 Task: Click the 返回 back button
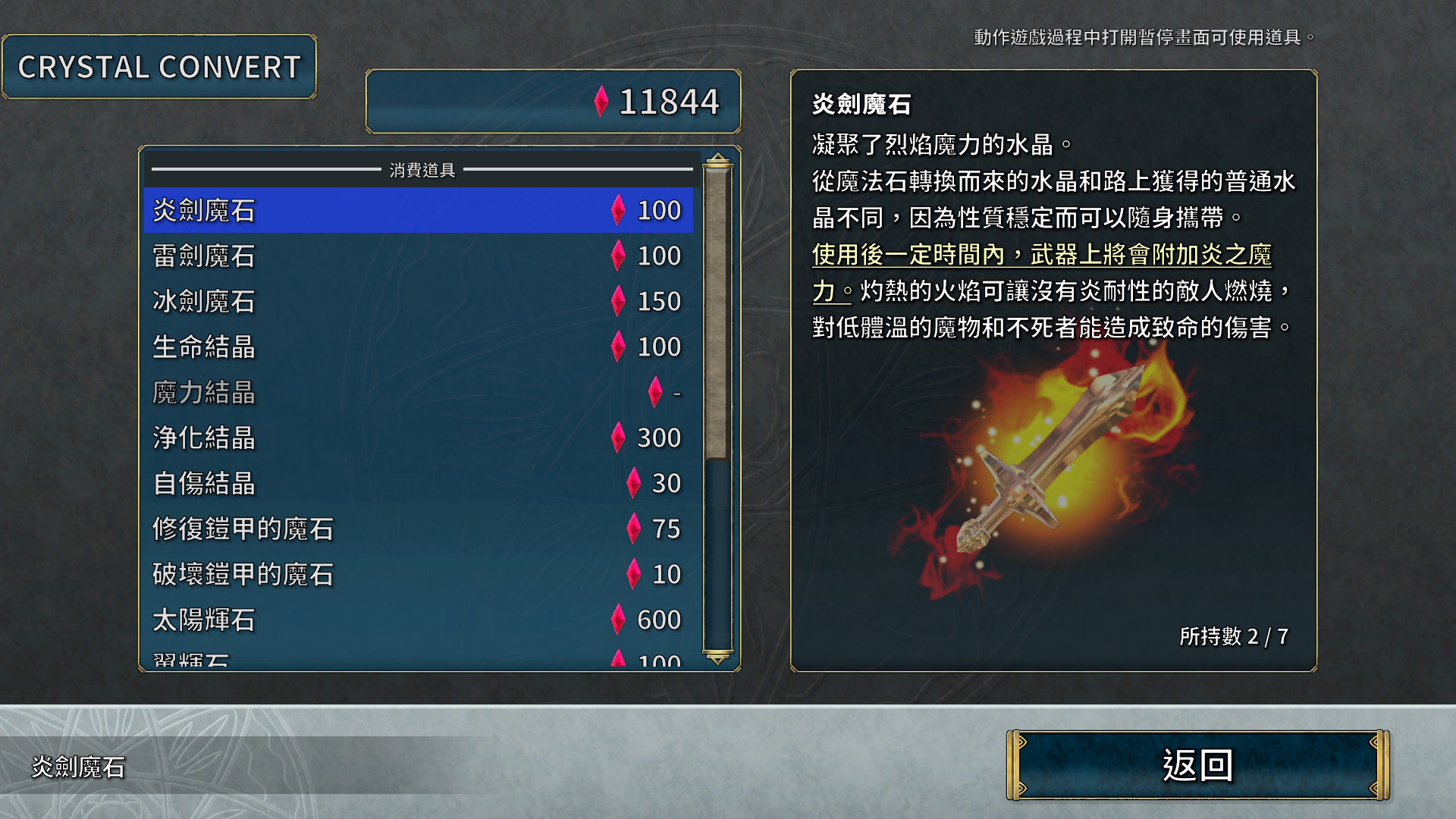click(1197, 765)
